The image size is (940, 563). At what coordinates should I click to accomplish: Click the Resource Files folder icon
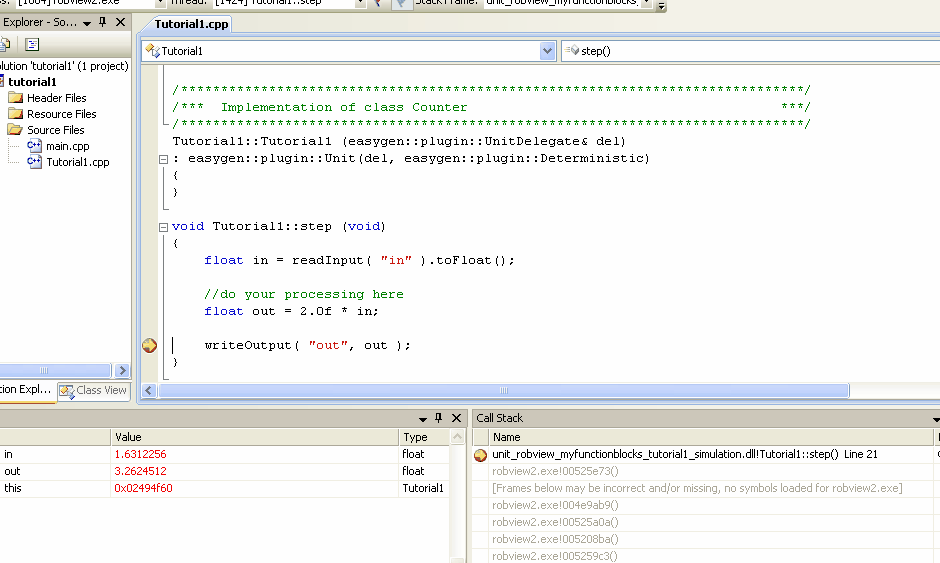[x=16, y=114]
